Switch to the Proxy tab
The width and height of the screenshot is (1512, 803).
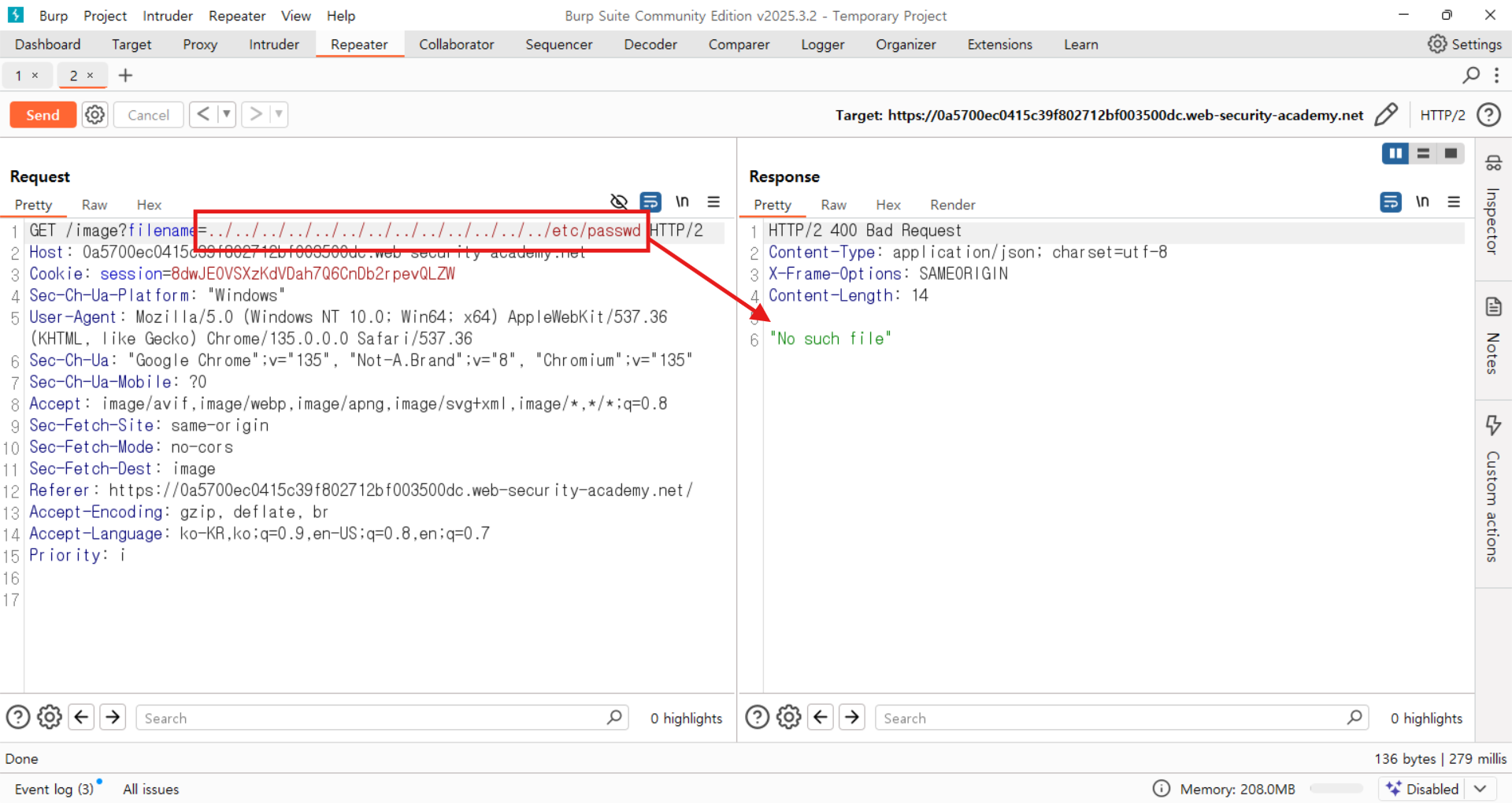click(200, 44)
